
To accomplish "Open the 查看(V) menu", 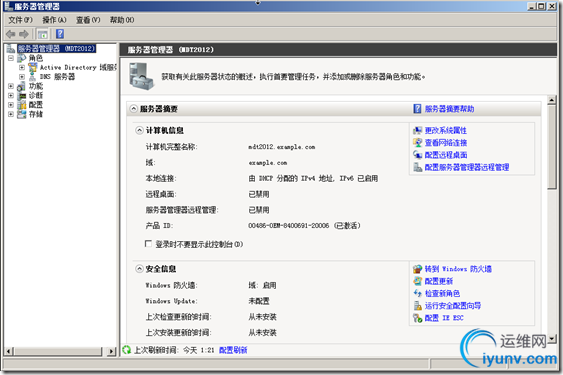I will (x=88, y=20).
